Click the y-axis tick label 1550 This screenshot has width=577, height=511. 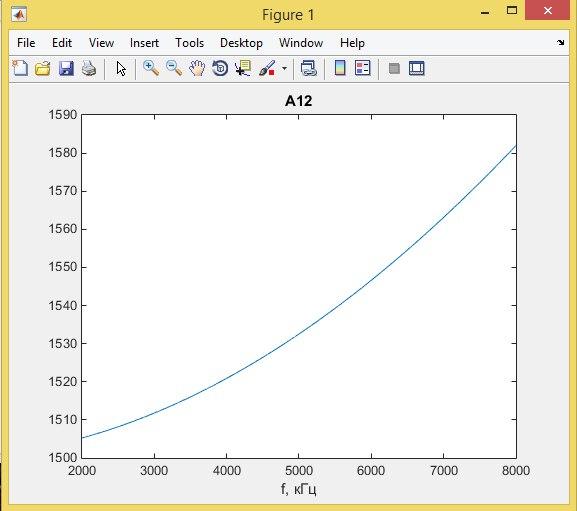point(63,267)
